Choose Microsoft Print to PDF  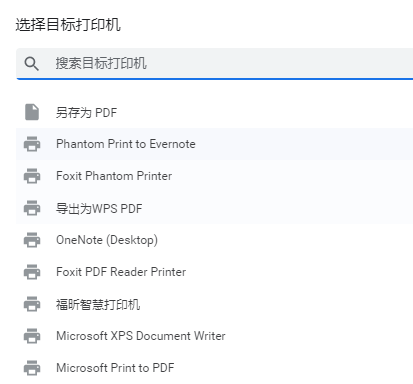(215, 368)
